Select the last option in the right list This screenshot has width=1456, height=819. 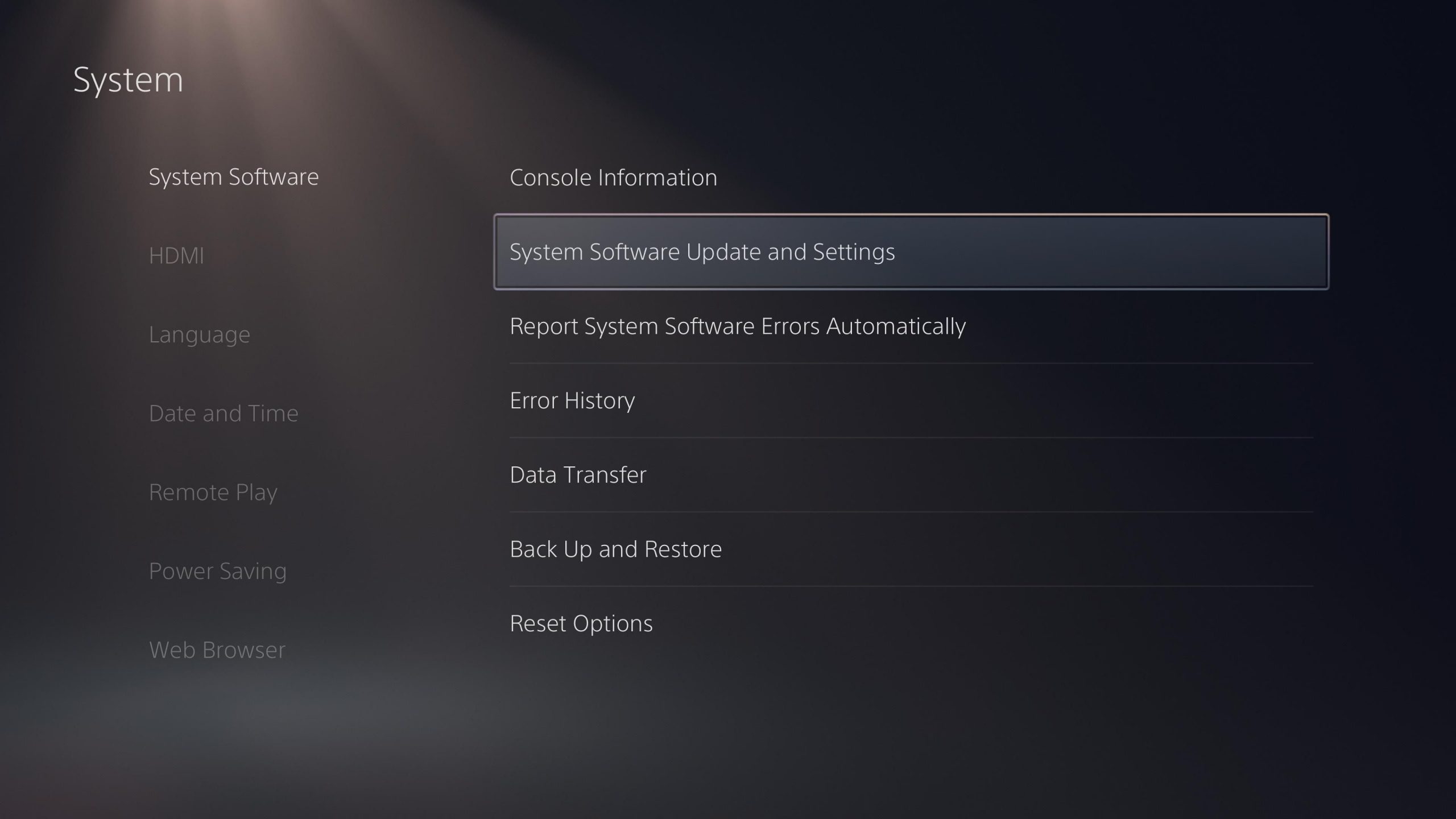tap(581, 624)
